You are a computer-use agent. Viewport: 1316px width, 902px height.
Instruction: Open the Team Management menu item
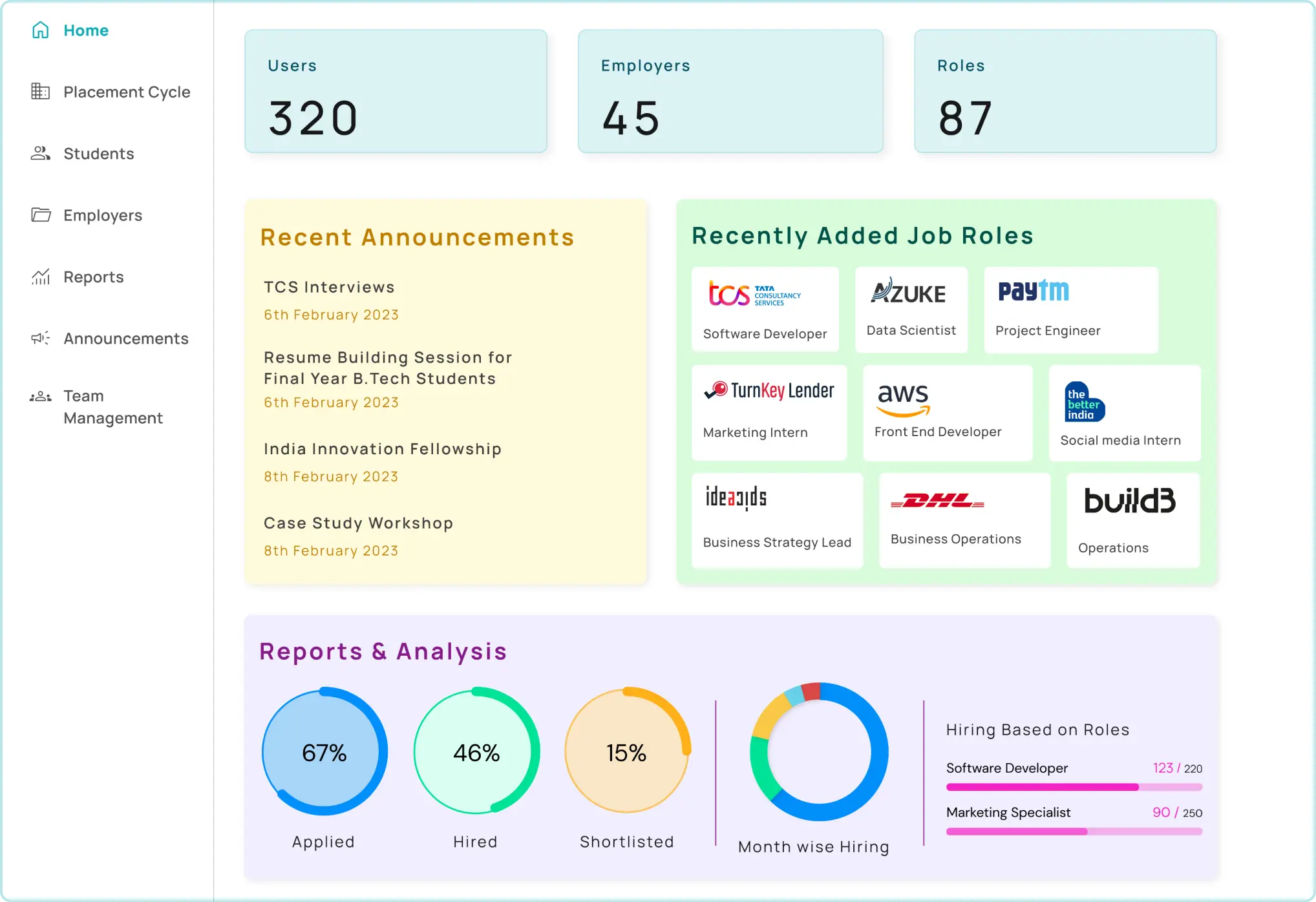113,407
